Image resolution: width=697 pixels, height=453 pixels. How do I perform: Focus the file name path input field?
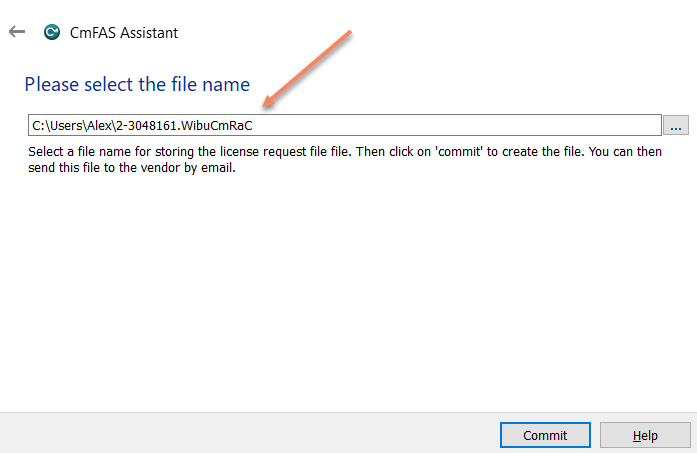(x=450, y=125)
